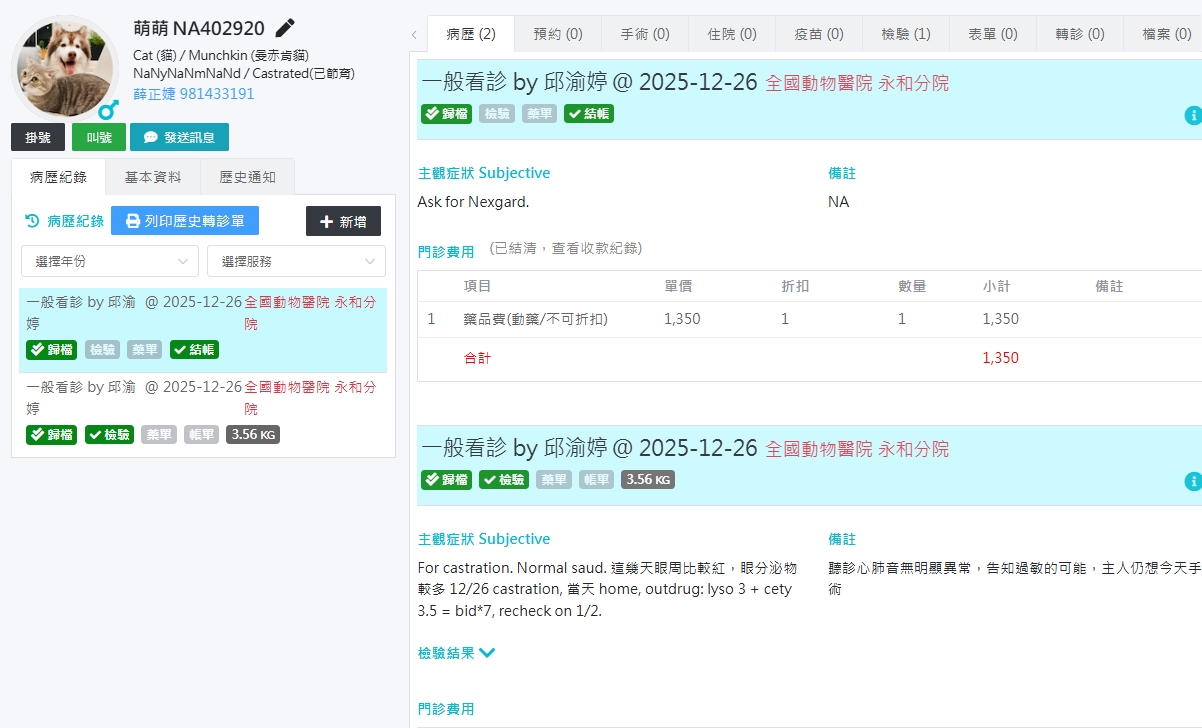
Task: Click the info icon on first visit header
Action: [1192, 116]
